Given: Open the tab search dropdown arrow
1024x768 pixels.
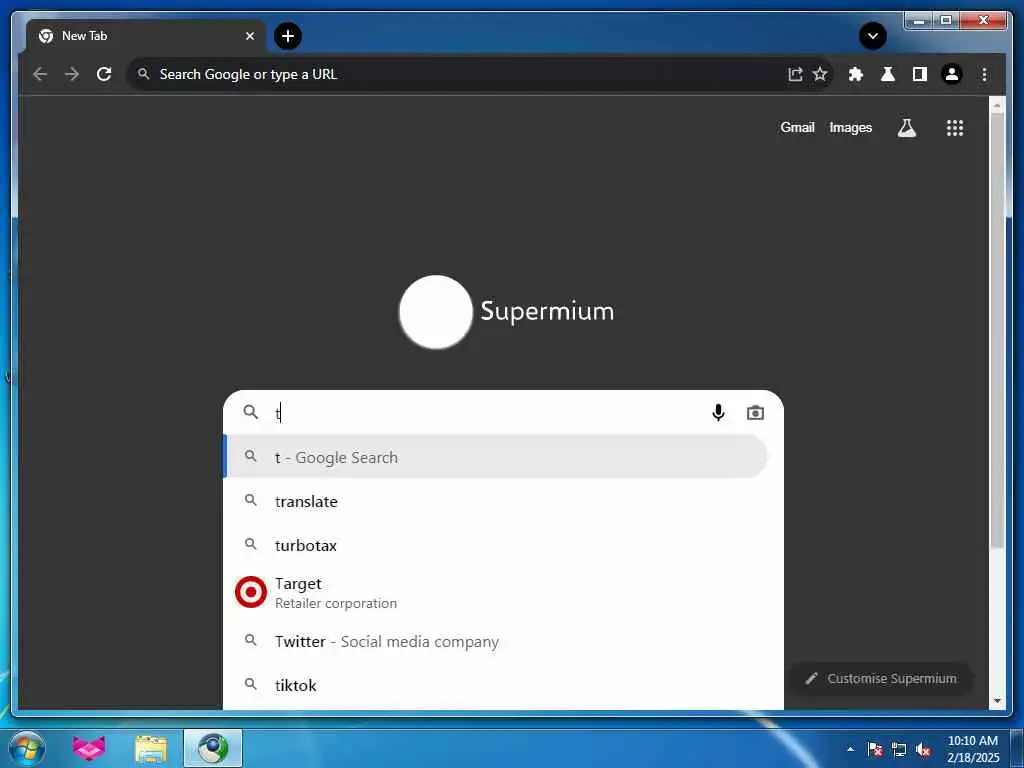Looking at the screenshot, I should coord(872,36).
